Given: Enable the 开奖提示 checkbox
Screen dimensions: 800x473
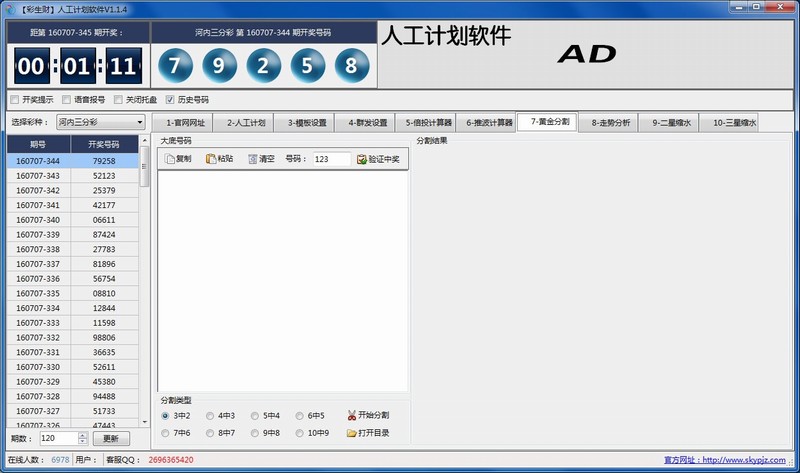Looking at the screenshot, I should pos(14,100).
